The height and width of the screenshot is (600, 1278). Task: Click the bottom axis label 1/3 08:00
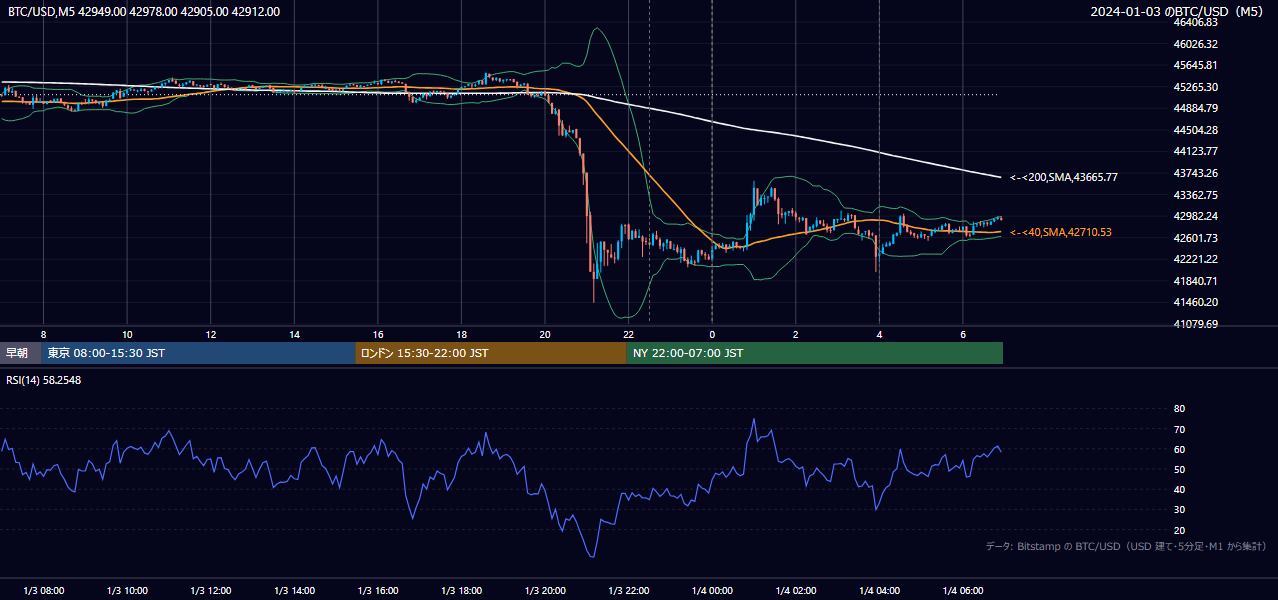pos(43,591)
